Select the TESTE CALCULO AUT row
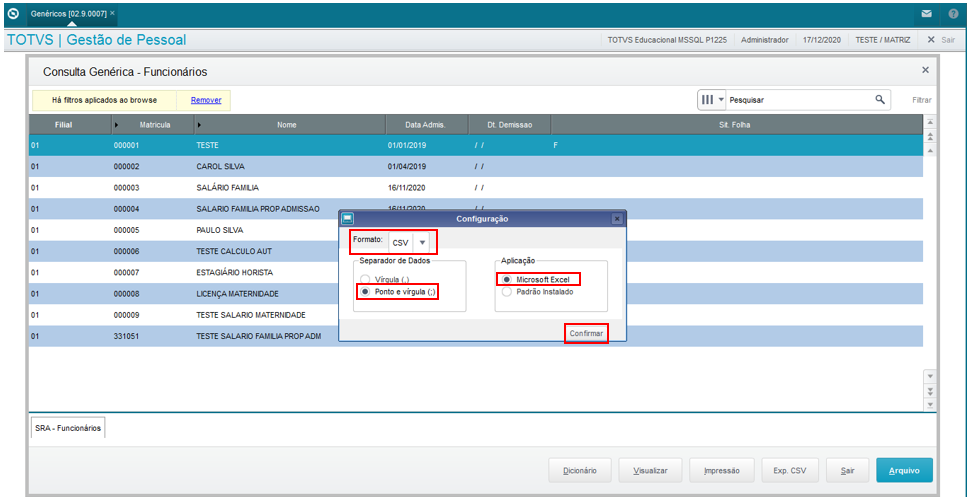This screenshot has height=497, width=968. pos(476,251)
